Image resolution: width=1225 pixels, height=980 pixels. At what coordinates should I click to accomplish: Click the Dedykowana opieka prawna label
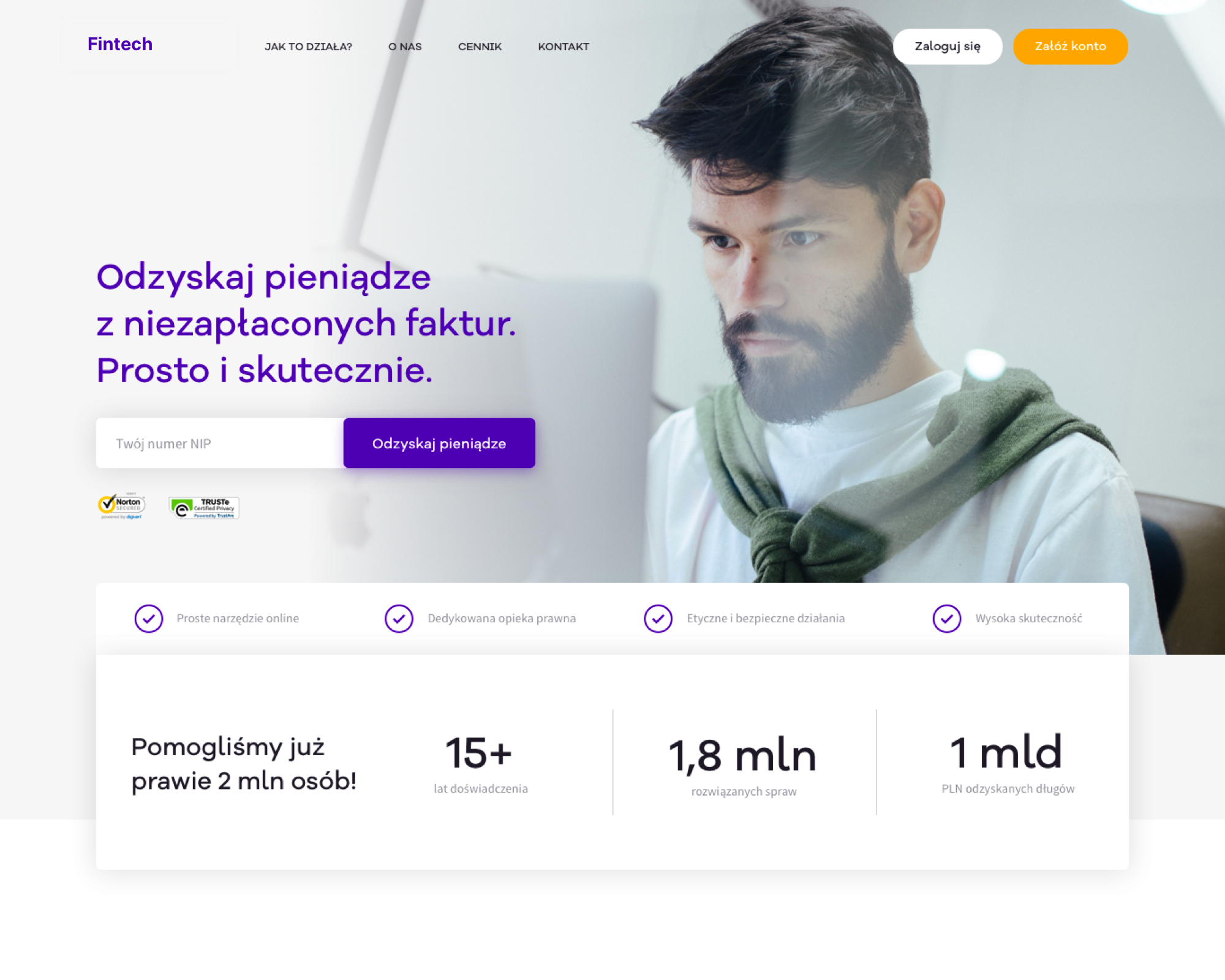(x=502, y=619)
